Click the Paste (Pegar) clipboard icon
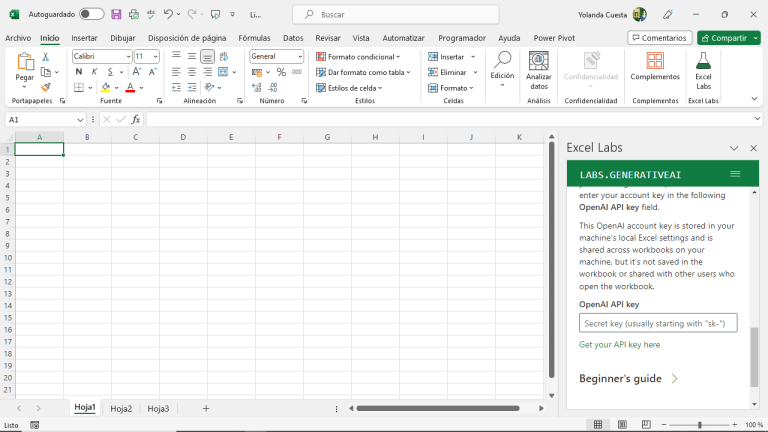768x432 pixels. (24, 62)
